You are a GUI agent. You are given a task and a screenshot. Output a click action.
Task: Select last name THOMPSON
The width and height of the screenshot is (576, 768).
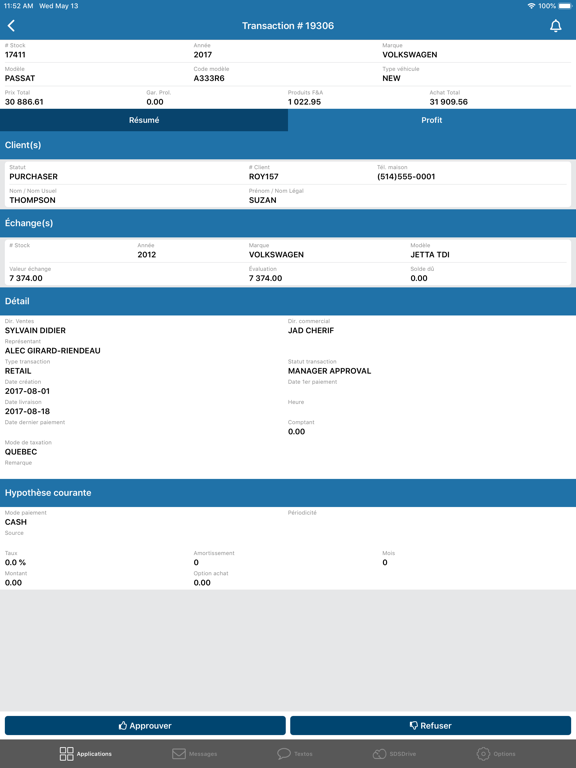click(x=32, y=200)
